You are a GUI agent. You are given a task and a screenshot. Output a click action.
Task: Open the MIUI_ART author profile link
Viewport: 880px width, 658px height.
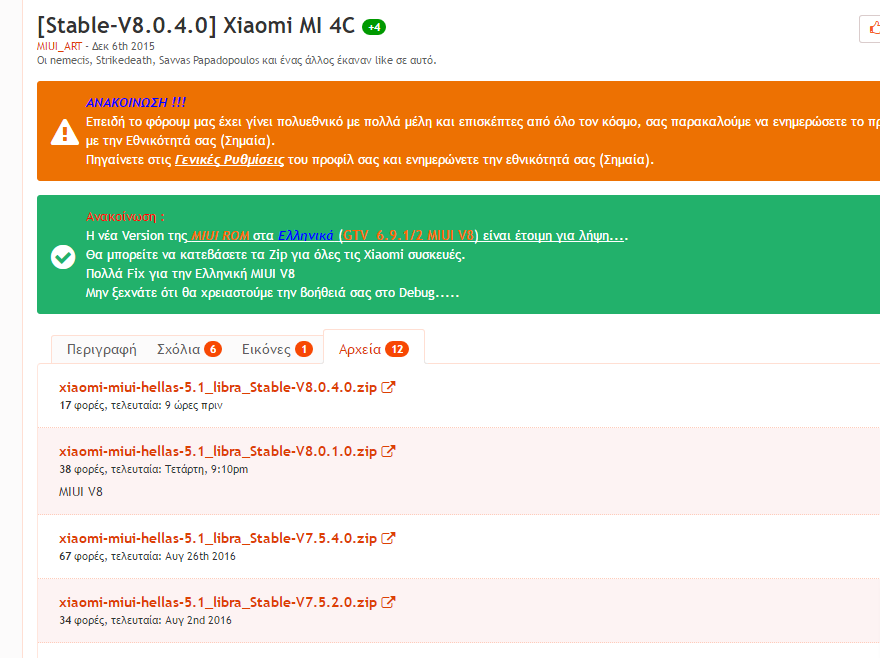pyautogui.click(x=59, y=46)
